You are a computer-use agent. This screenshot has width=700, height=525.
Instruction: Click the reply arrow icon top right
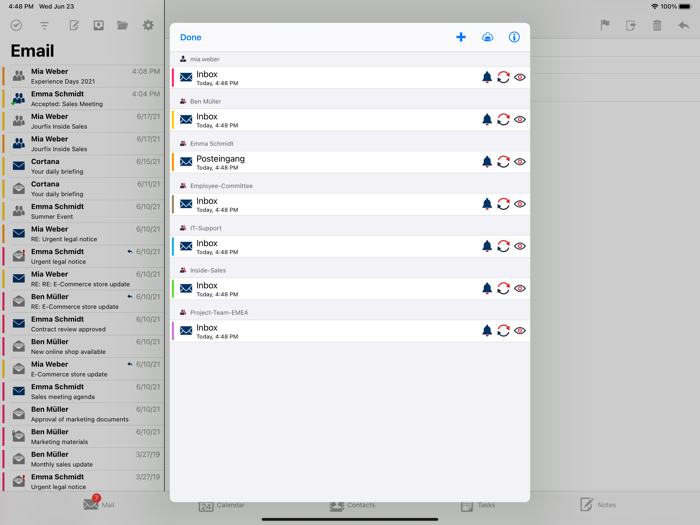coord(683,25)
